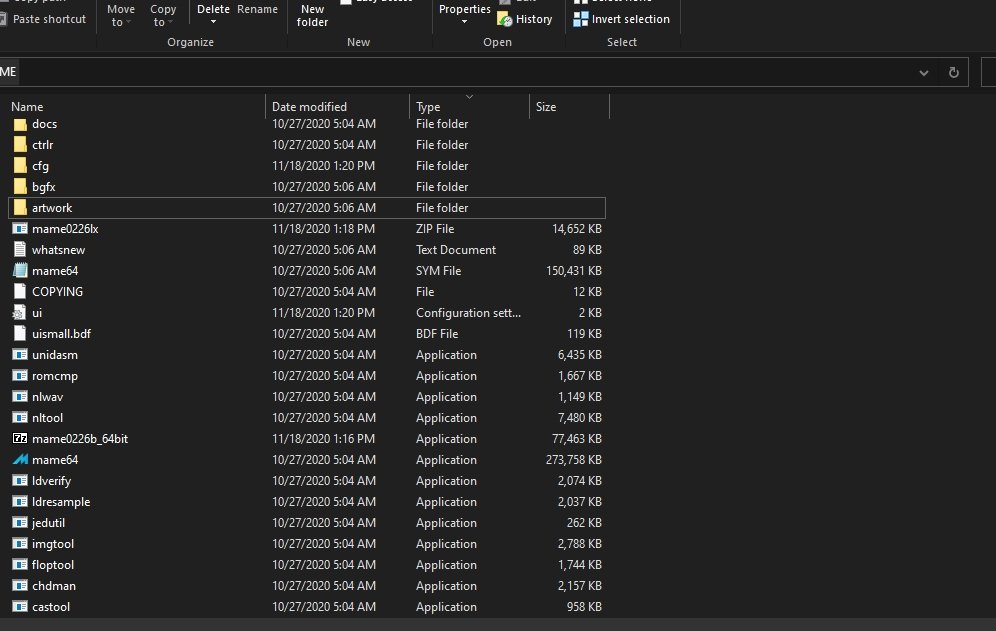
Task: Click the chdman application icon
Action: click(x=20, y=585)
